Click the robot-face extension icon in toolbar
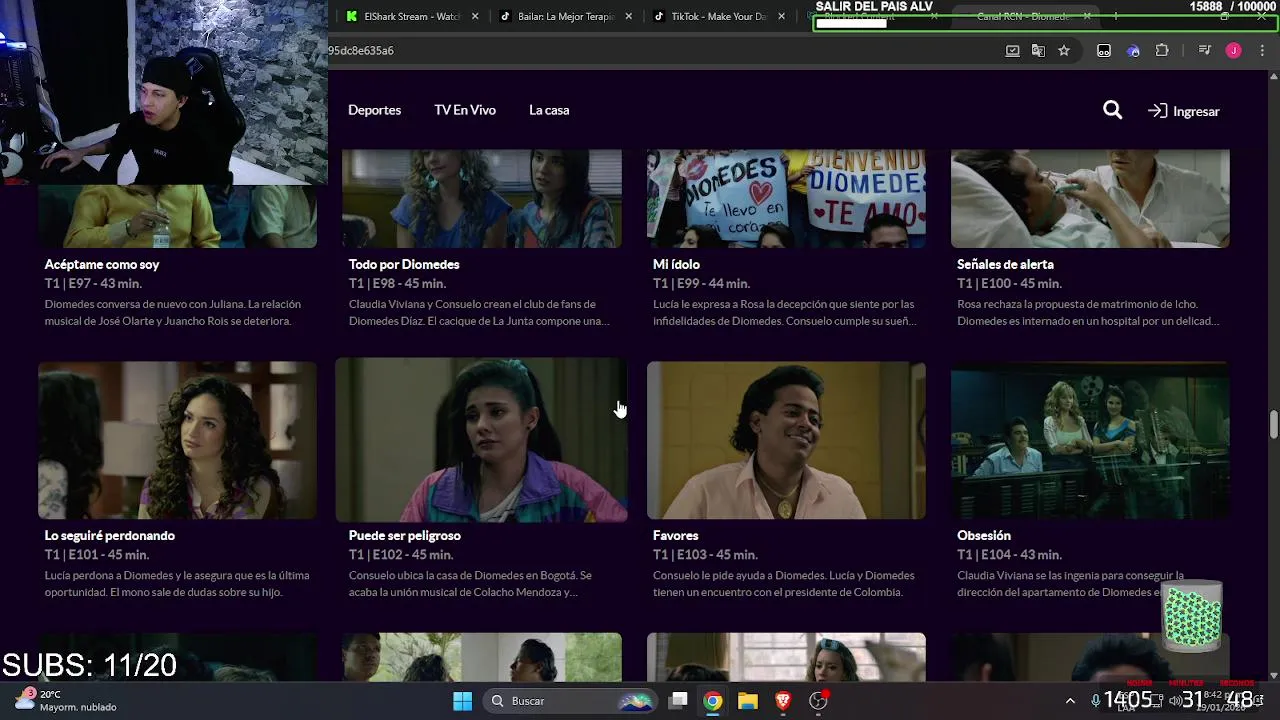 click(1104, 50)
